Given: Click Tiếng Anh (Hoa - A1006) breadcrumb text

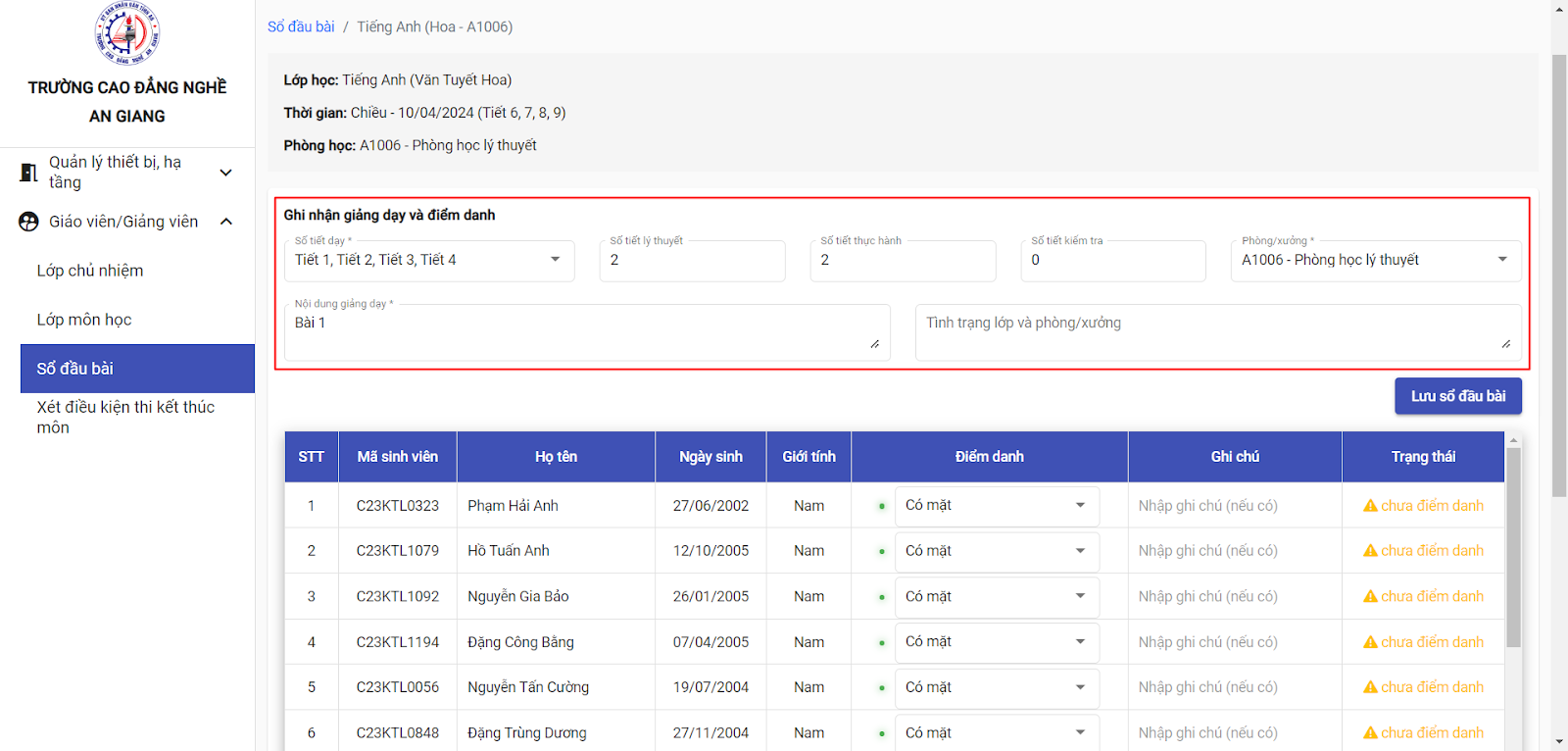Looking at the screenshot, I should [x=434, y=26].
